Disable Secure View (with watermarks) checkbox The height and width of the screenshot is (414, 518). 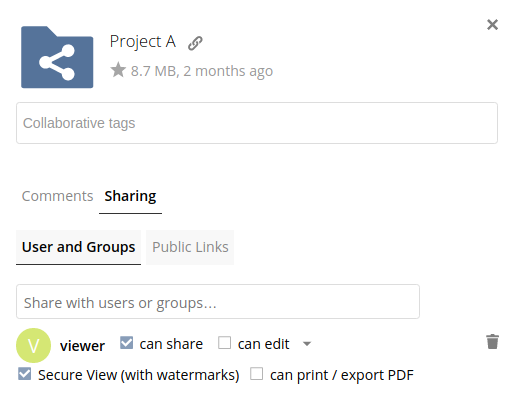(x=24, y=374)
